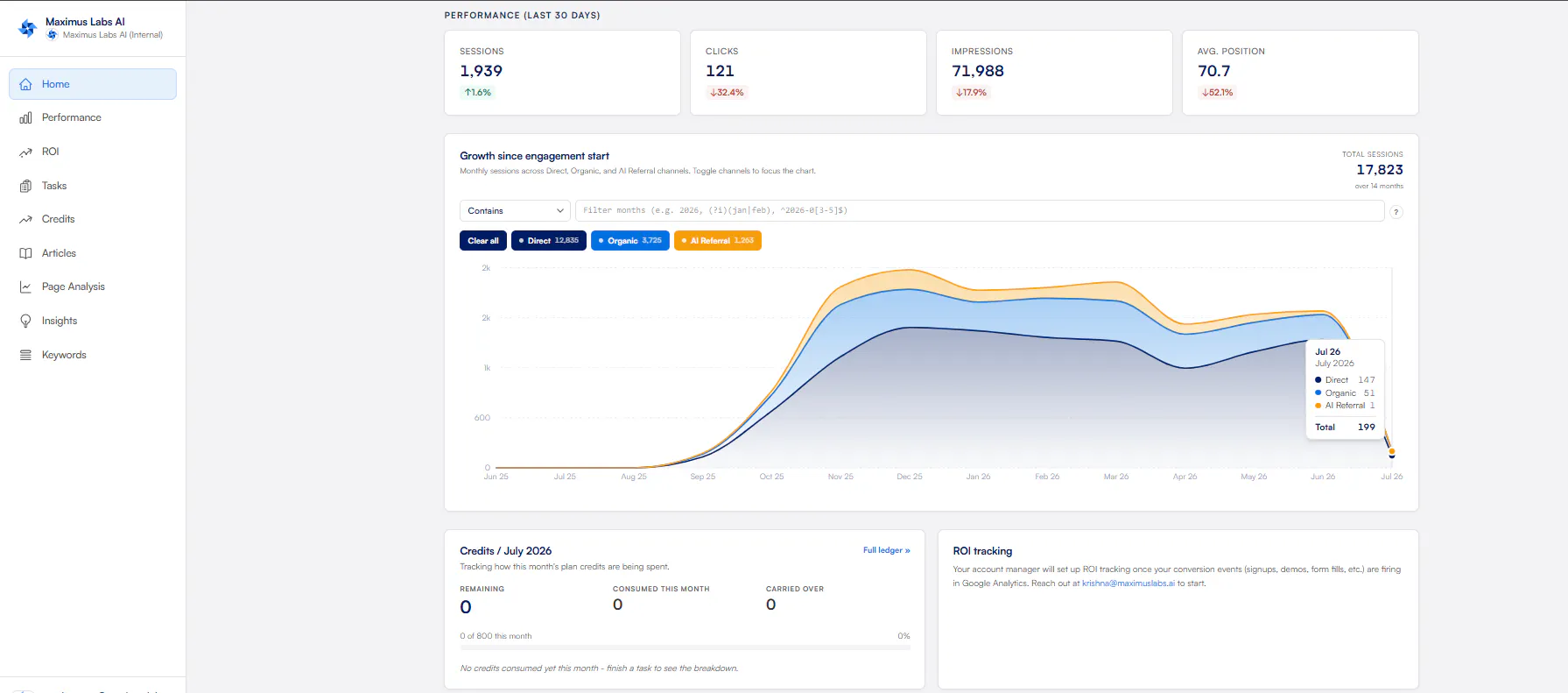Open Page Analysis from sidebar
Image resolution: width=1568 pixels, height=693 pixels.
pyautogui.click(x=93, y=286)
